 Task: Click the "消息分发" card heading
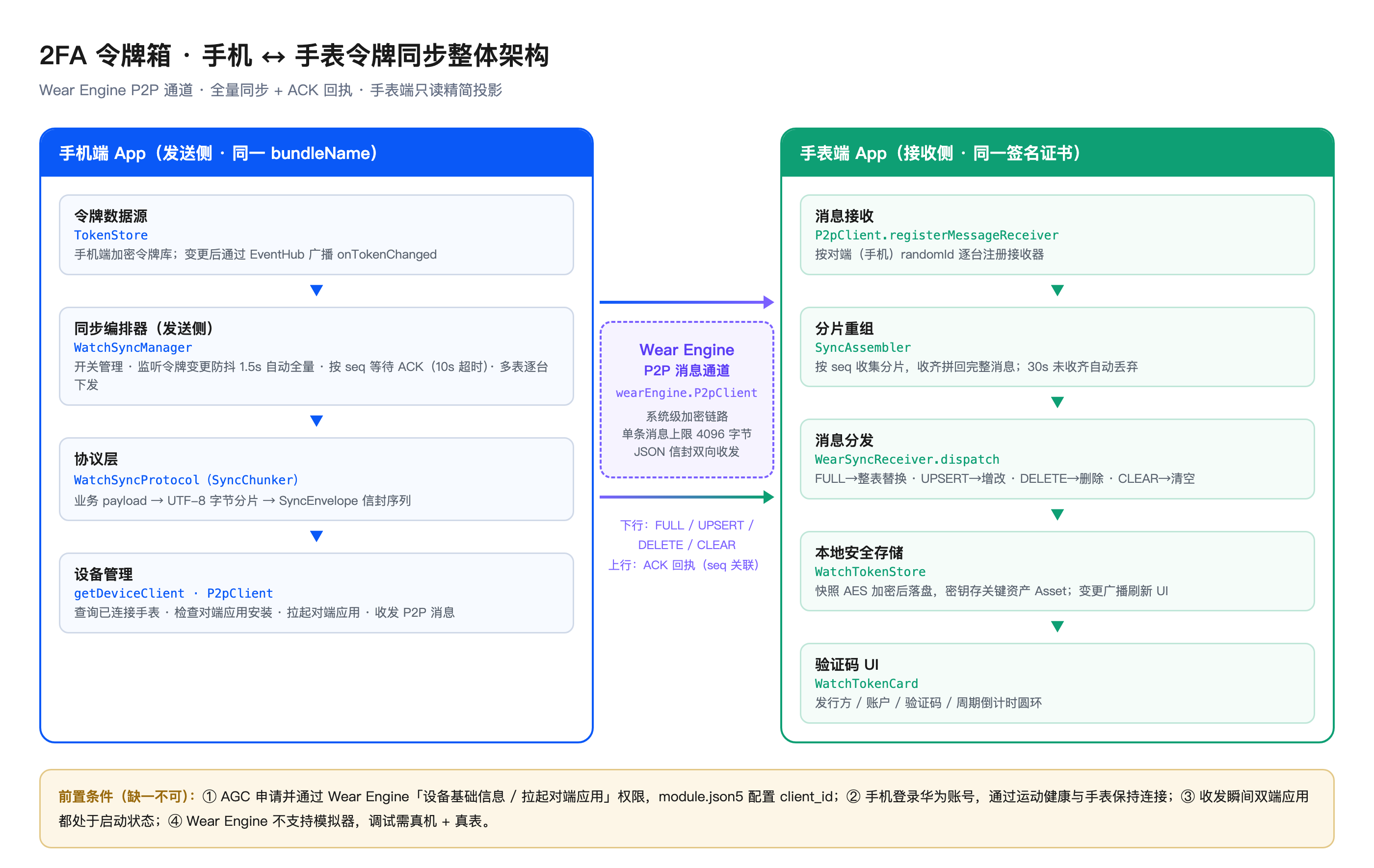pos(844,440)
